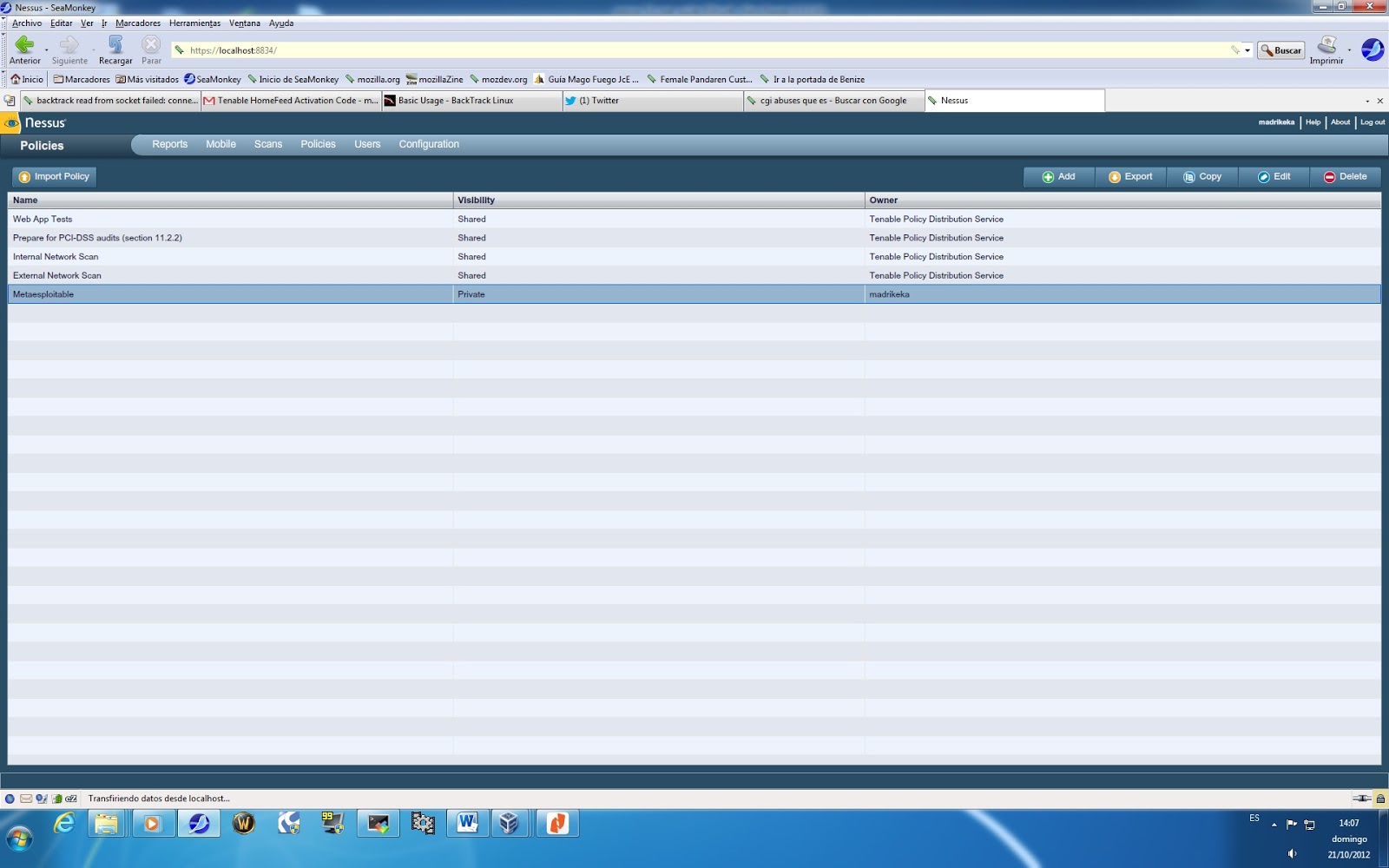Open the Más visitados bookmarks folder

(x=147, y=79)
